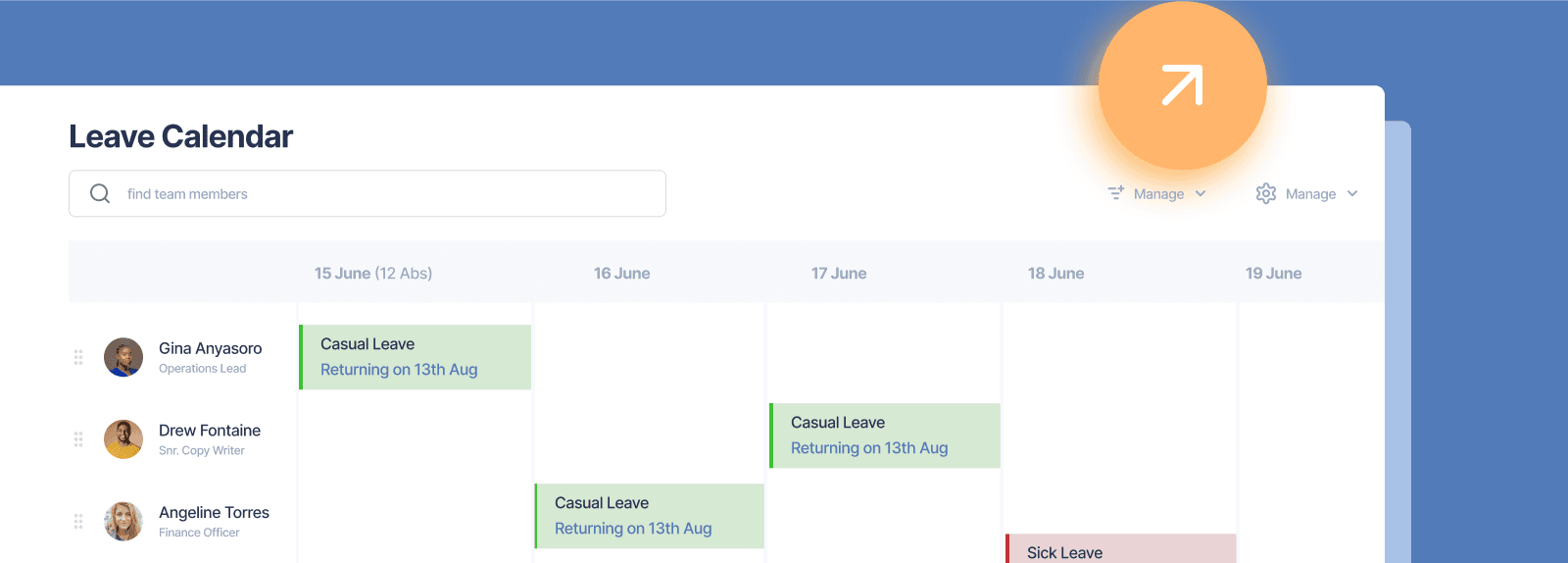Image resolution: width=1568 pixels, height=563 pixels.
Task: Click the find team members field
Action: (367, 193)
